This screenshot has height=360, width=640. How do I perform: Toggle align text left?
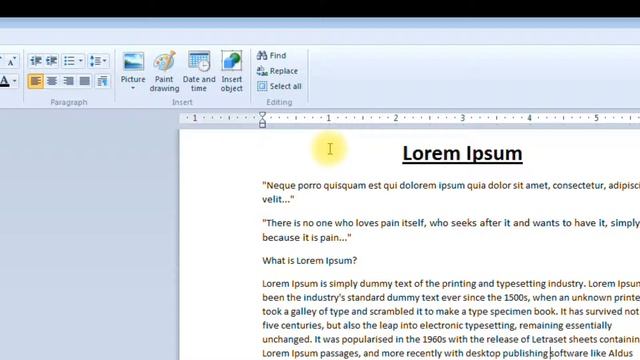36,81
